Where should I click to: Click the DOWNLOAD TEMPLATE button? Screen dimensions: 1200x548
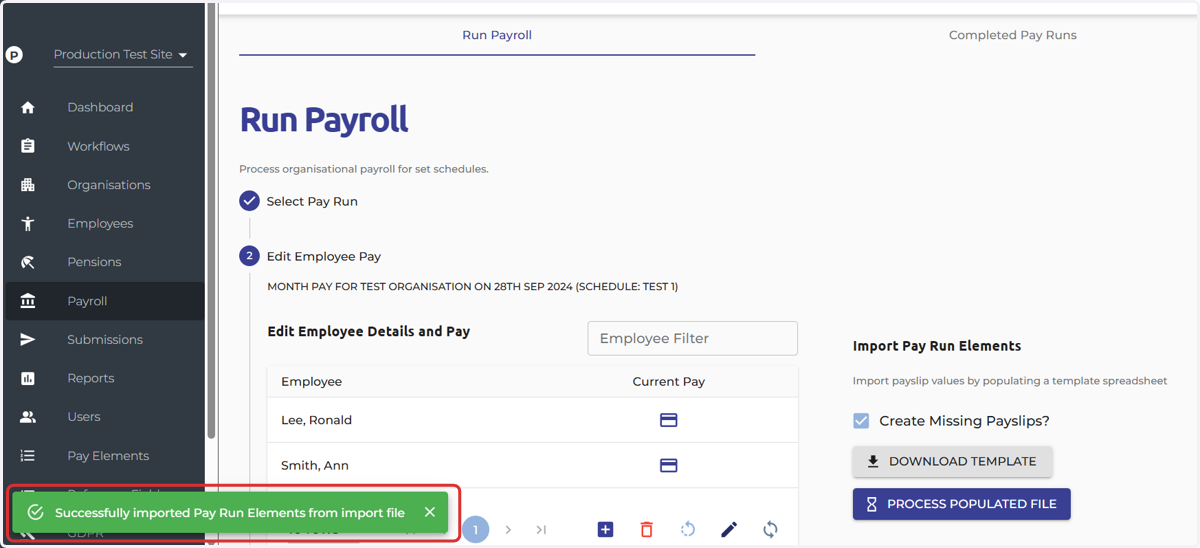coord(952,461)
